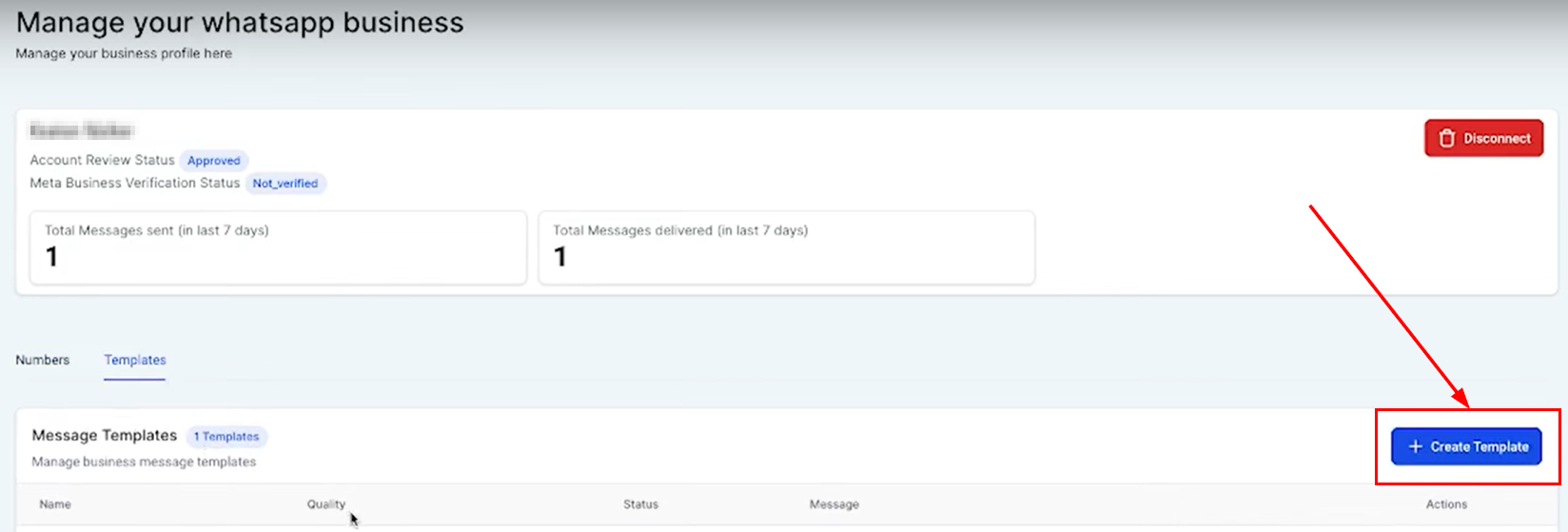
Task: Click the Not_verified status badge
Action: (285, 184)
